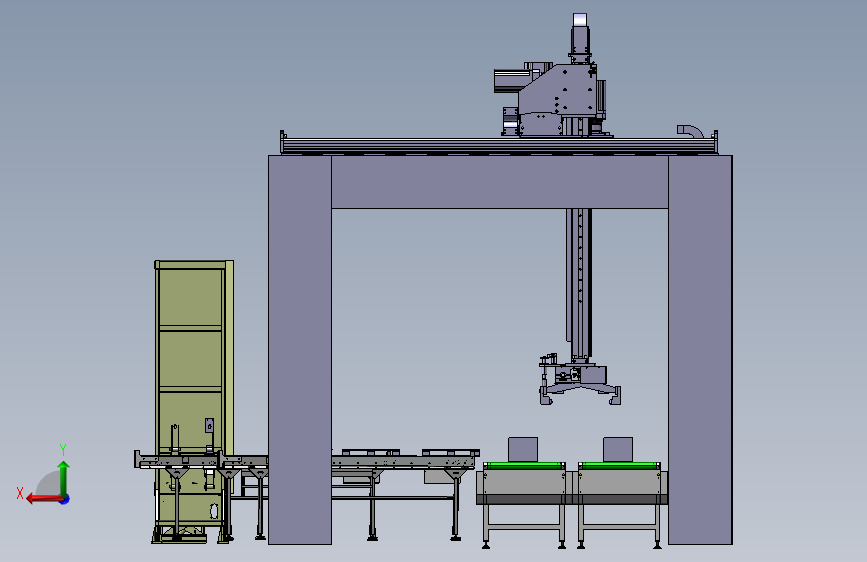Click the blue Z axis dot of triad
This screenshot has width=867, height=562.
tap(65, 499)
